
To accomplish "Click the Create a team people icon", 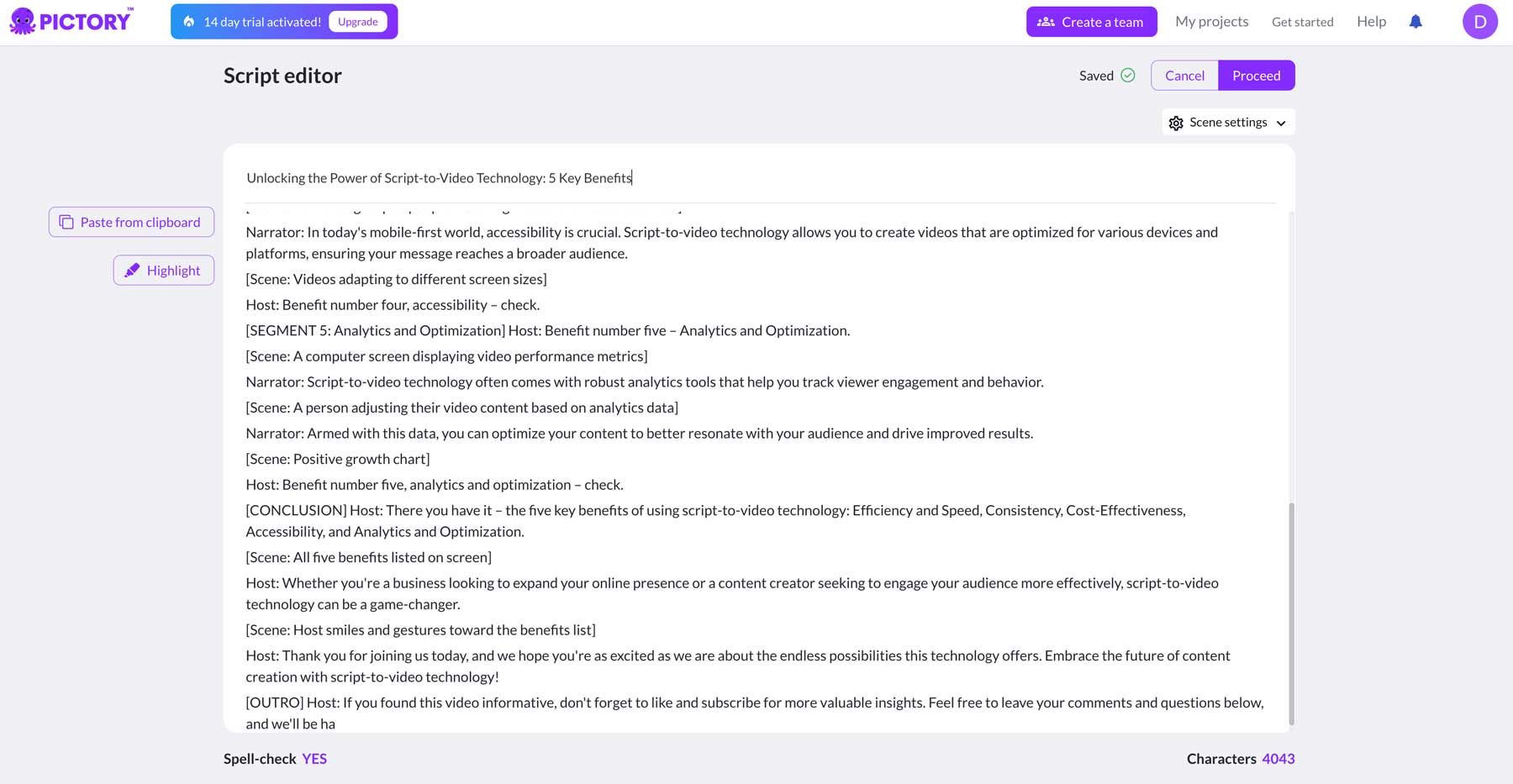I will click(x=1046, y=22).
